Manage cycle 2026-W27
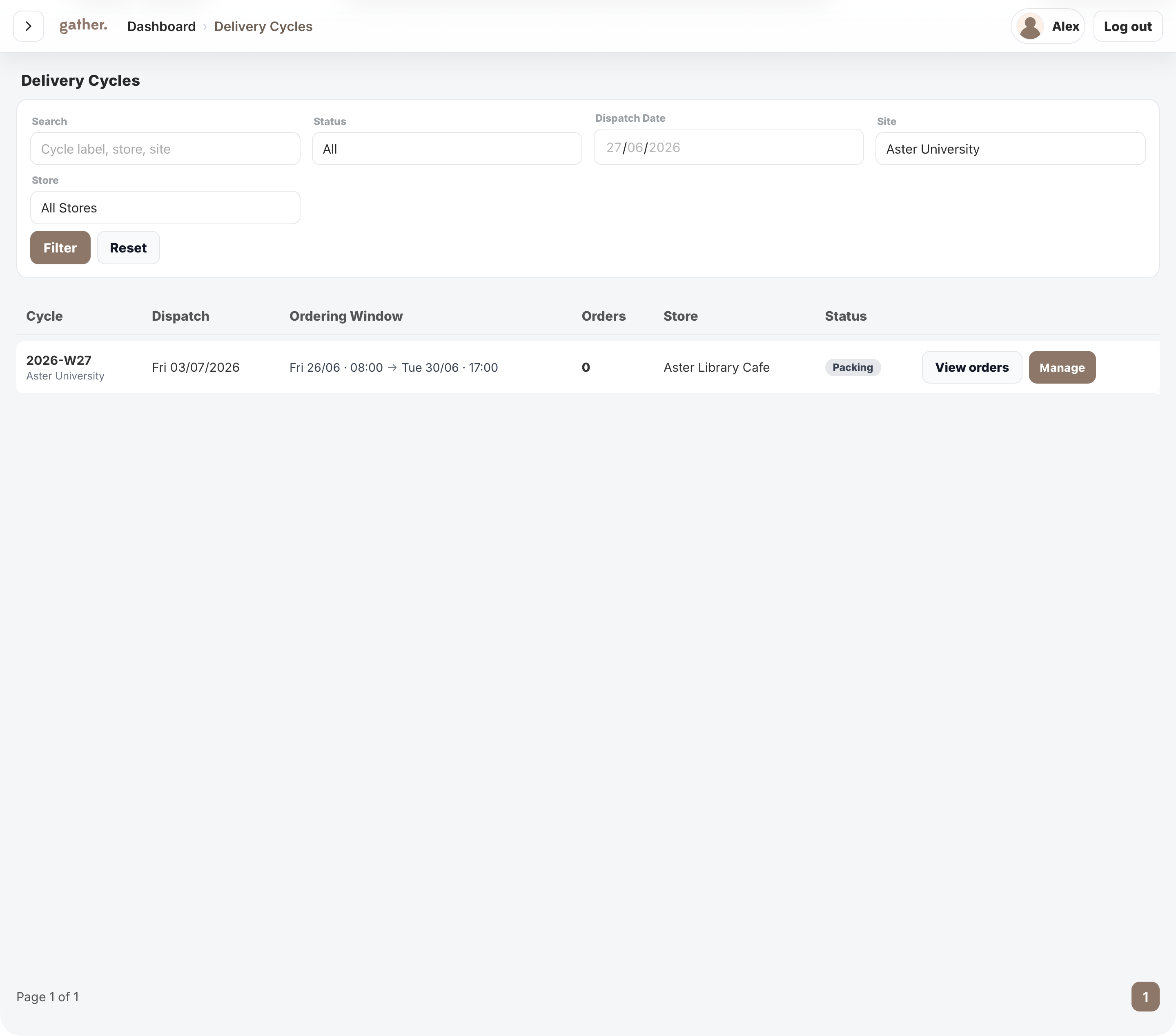The image size is (1176, 1036). click(1062, 367)
